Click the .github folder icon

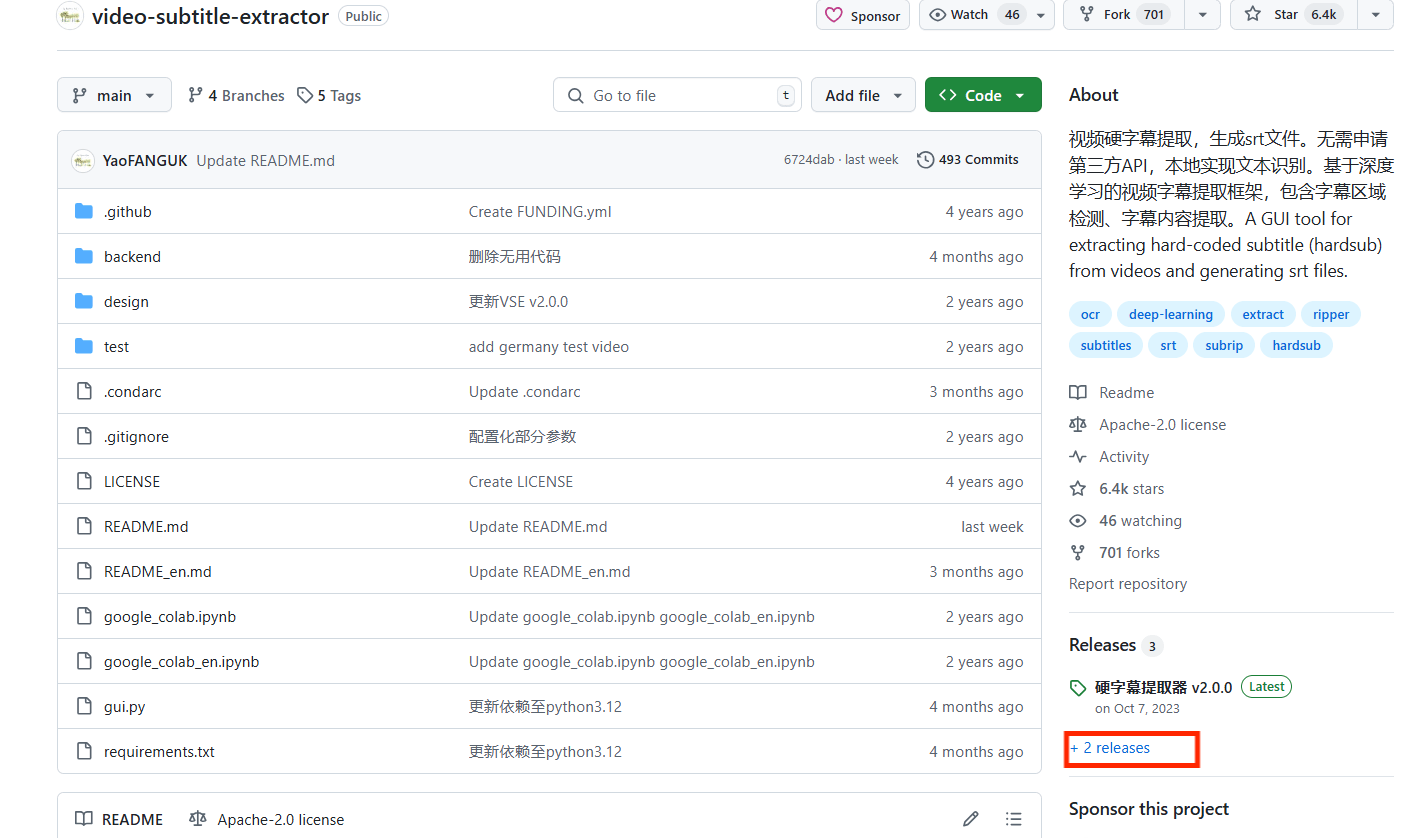(84, 212)
